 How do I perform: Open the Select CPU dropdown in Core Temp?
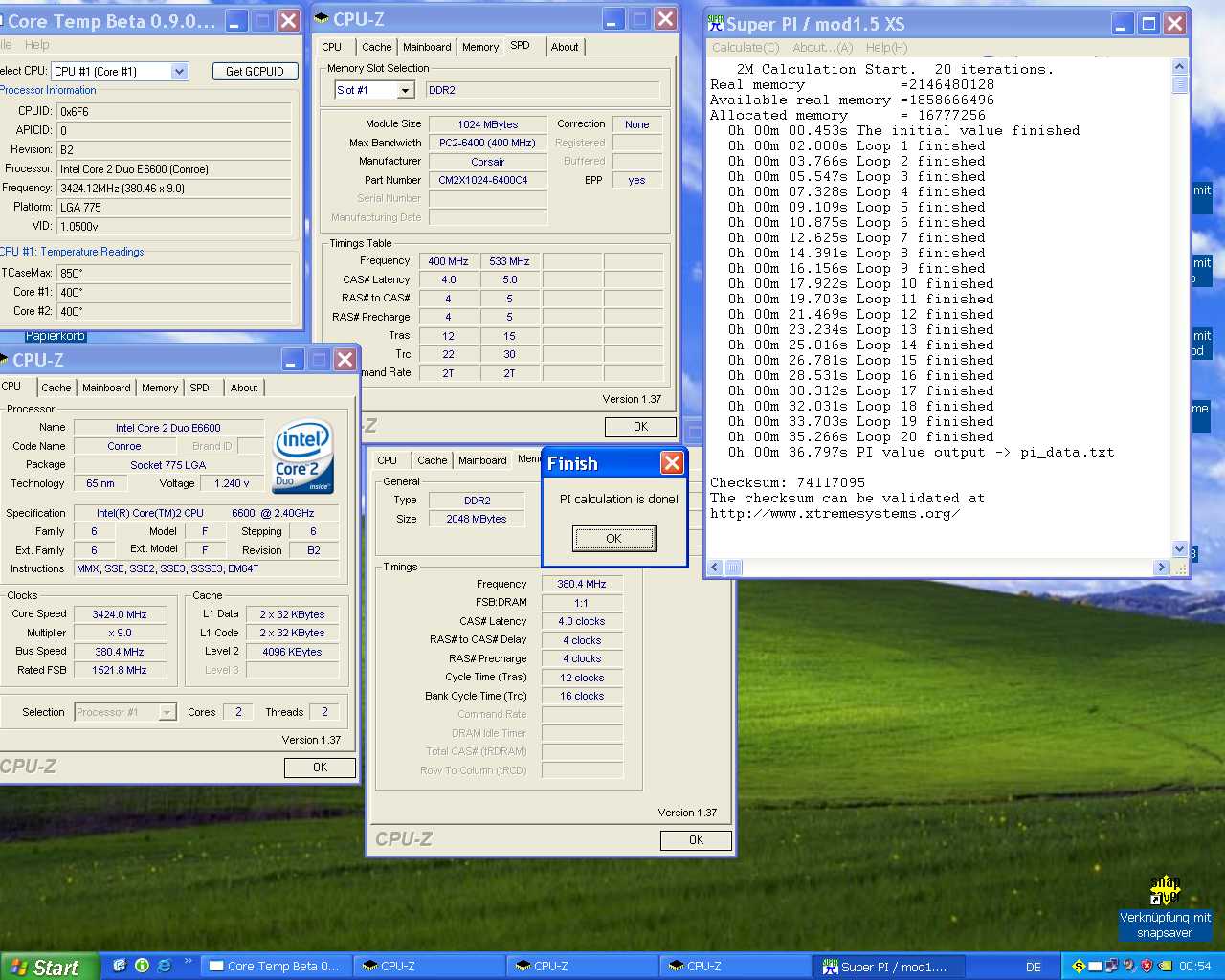179,72
